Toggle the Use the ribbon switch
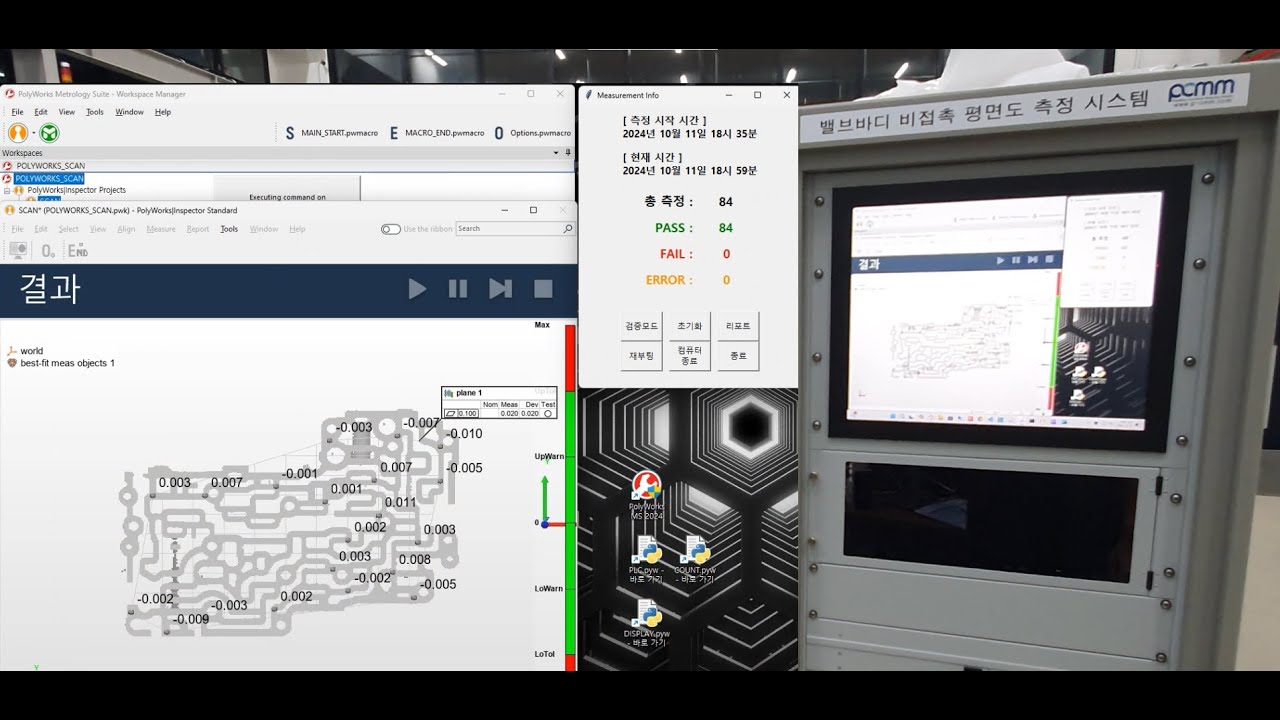This screenshot has height=720, width=1280. pyautogui.click(x=390, y=229)
